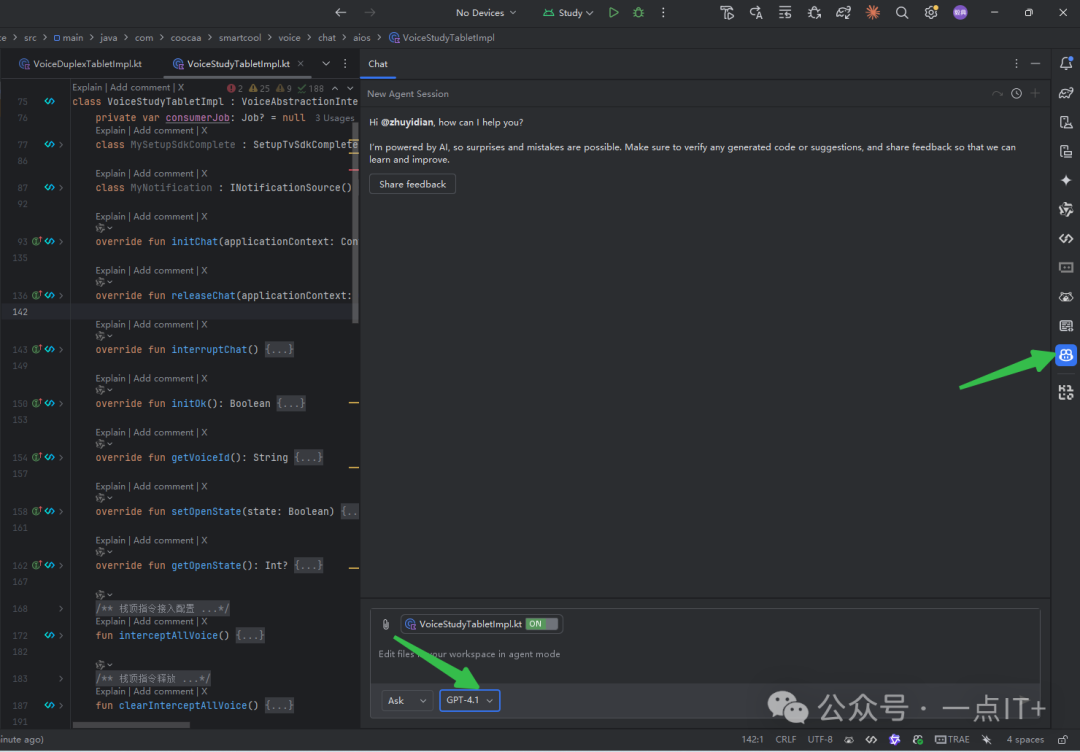Click the coocaa breadcrumb

point(186,38)
